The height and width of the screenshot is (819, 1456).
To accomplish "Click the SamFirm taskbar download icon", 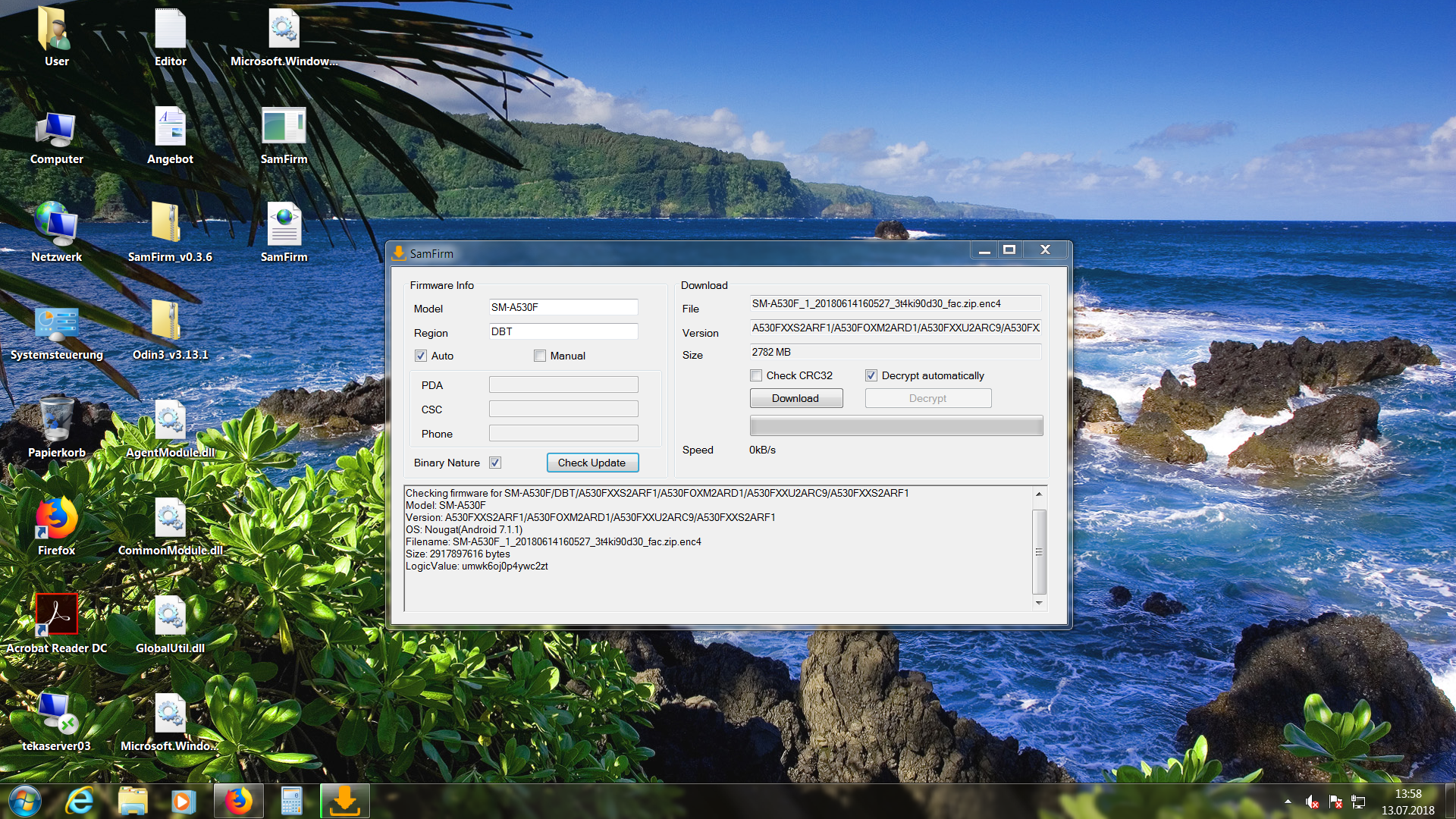I will (x=345, y=802).
